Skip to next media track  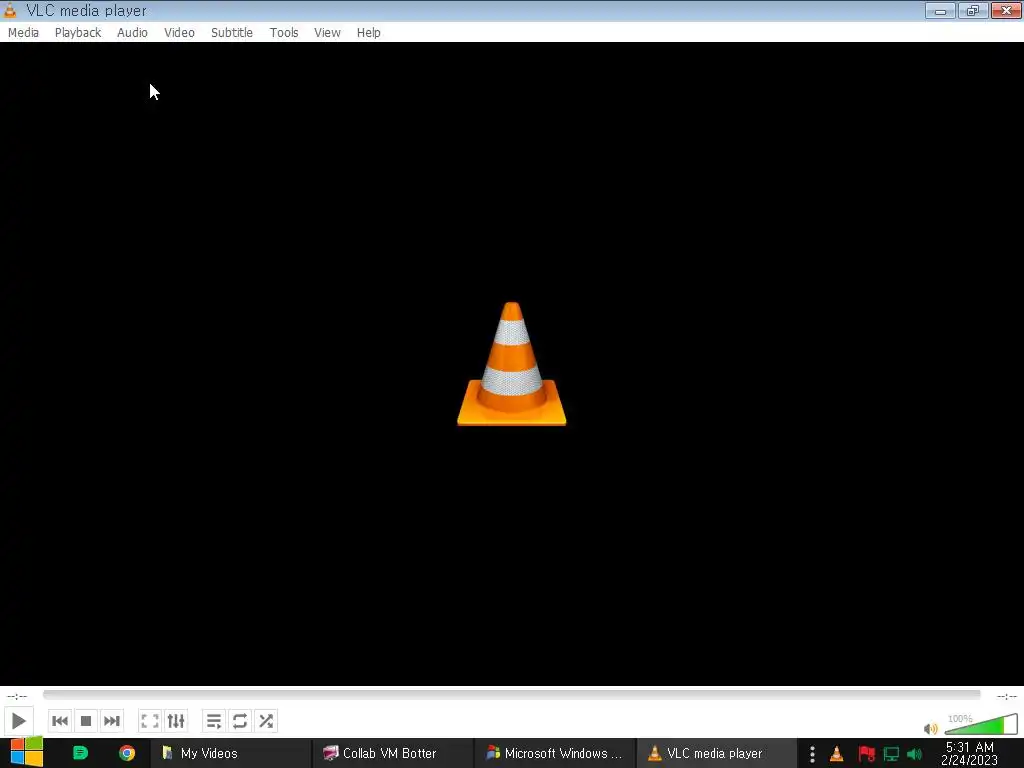[112, 721]
